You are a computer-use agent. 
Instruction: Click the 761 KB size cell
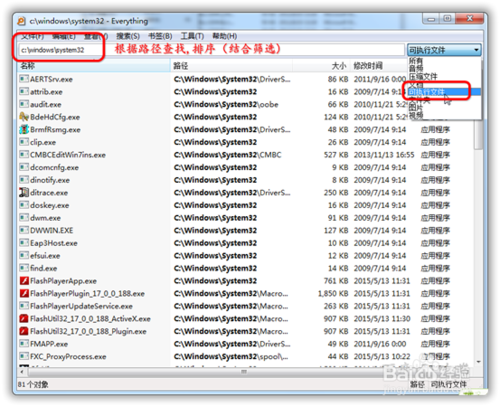click(x=336, y=281)
